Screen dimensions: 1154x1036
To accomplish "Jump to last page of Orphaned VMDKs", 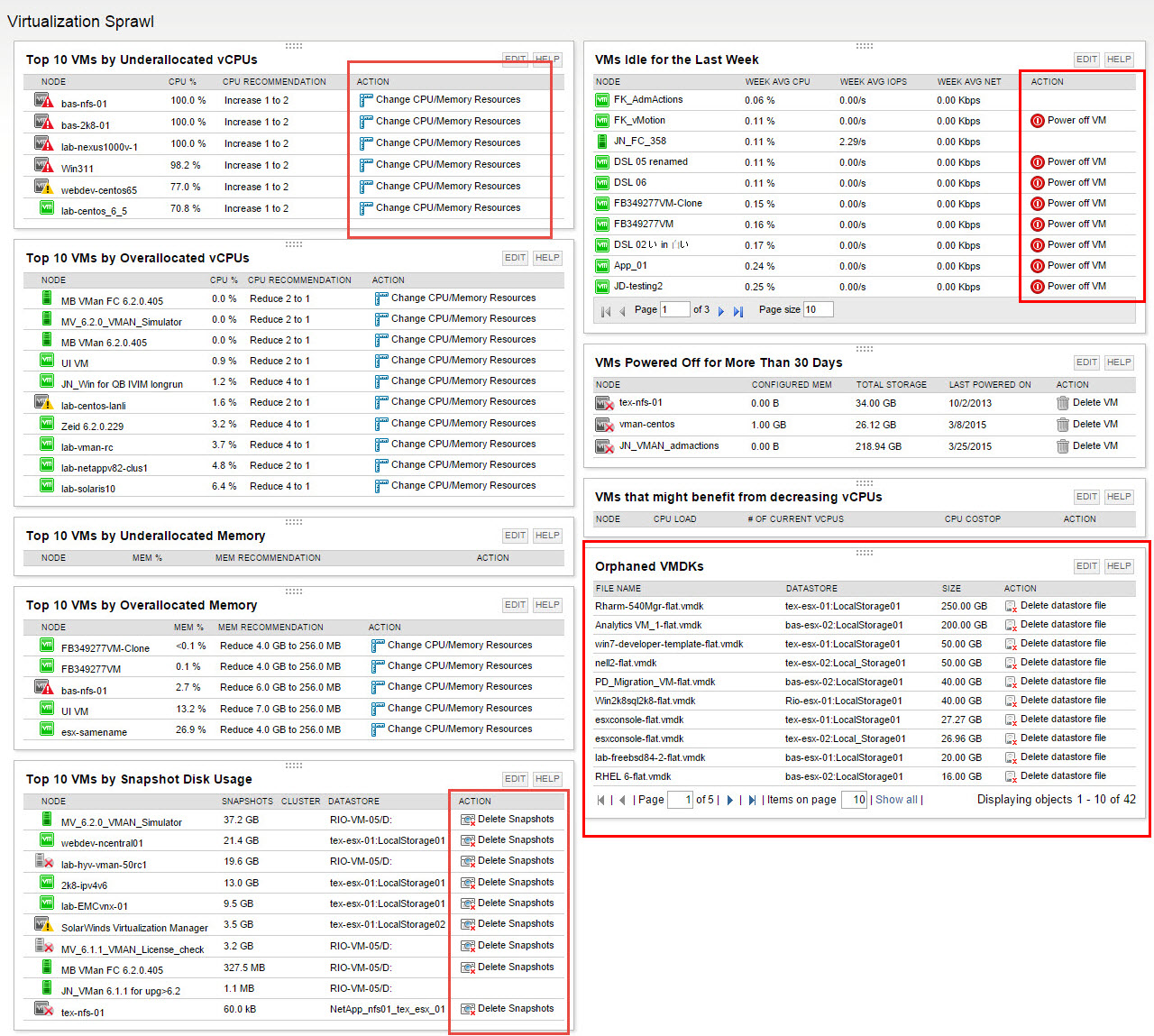I will pyautogui.click(x=752, y=800).
